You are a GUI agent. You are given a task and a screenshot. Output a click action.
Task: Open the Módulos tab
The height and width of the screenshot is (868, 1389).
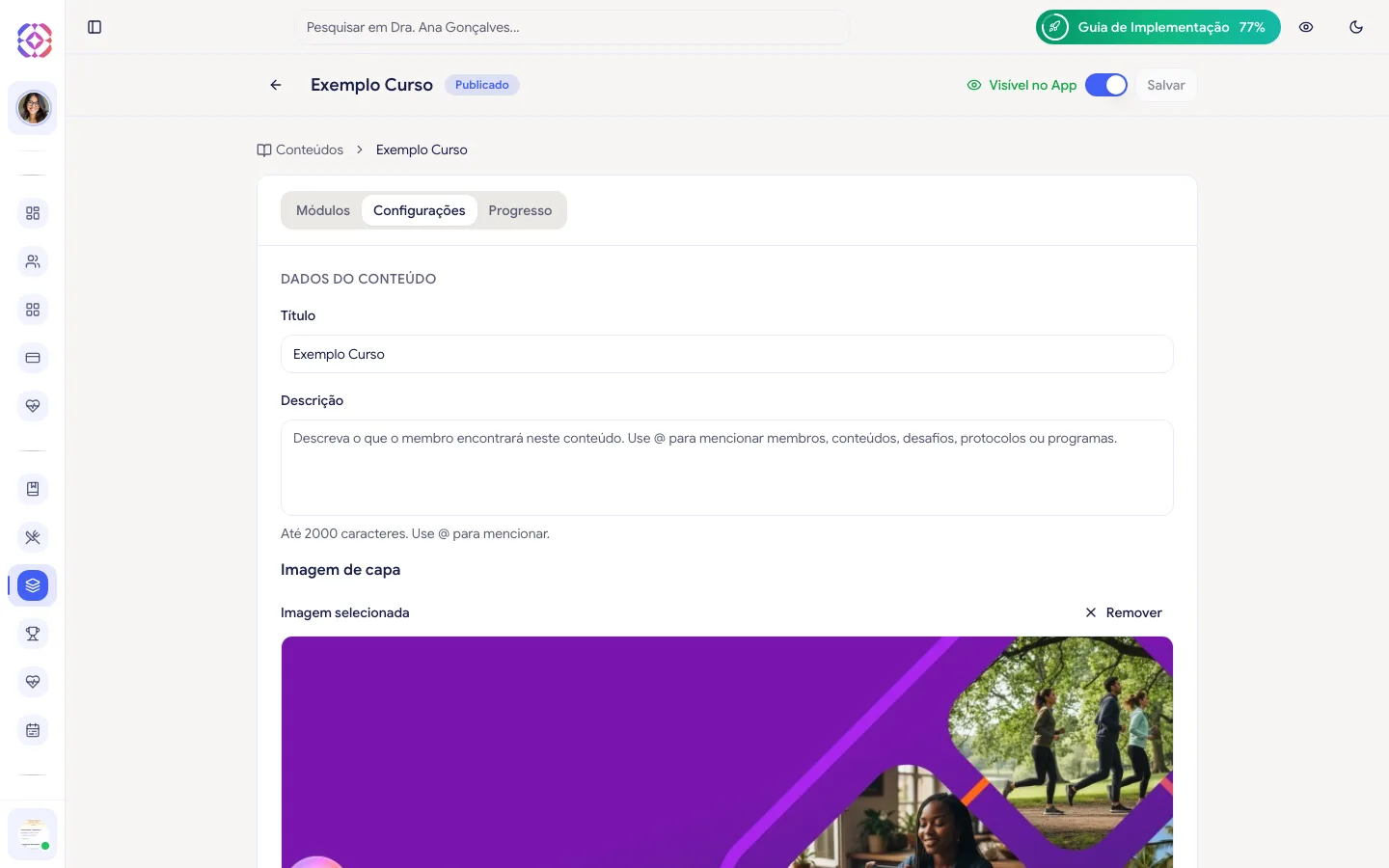(x=323, y=210)
